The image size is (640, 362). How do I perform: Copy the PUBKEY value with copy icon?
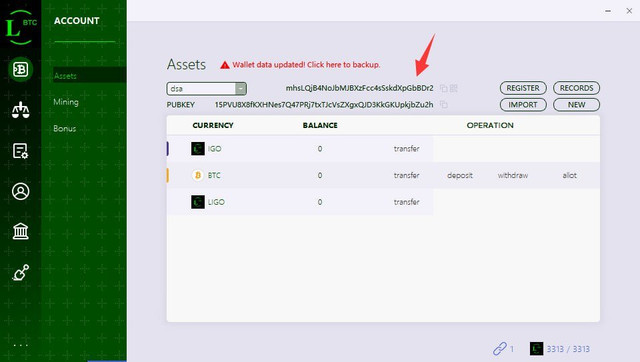444,105
